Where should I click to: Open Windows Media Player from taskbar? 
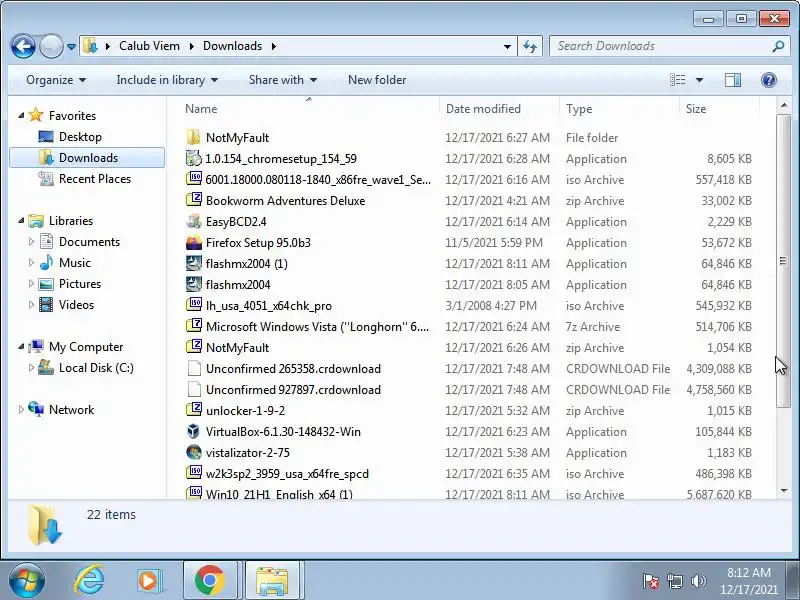[149, 581]
